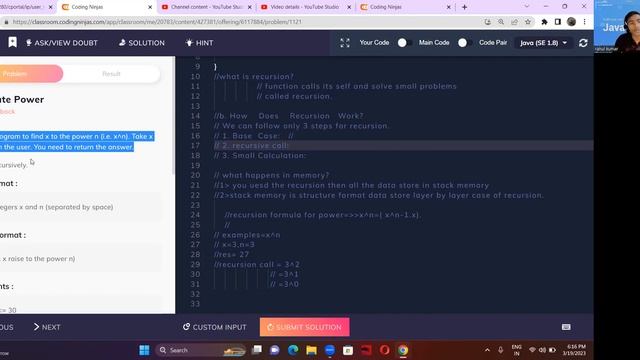Open the Java (SE 1.8) language dropdown
Viewport: 640px width, 360px height.
pyautogui.click(x=543, y=43)
